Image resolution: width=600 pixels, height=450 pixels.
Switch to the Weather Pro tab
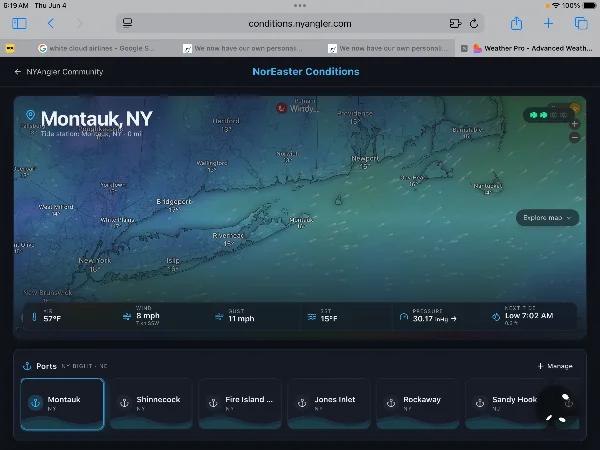click(533, 48)
